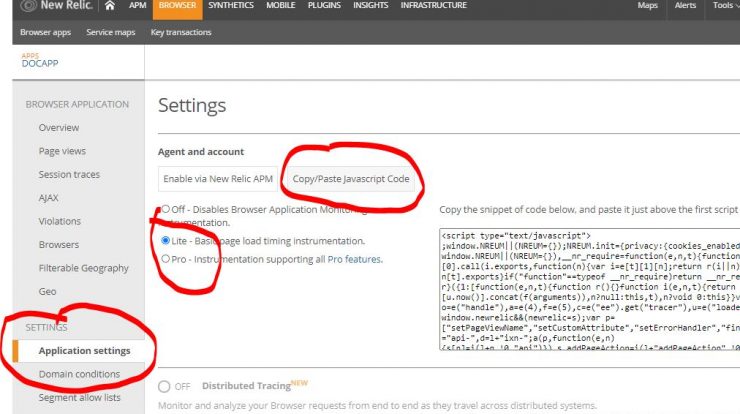Click the DOCAPP app name

tap(40, 64)
